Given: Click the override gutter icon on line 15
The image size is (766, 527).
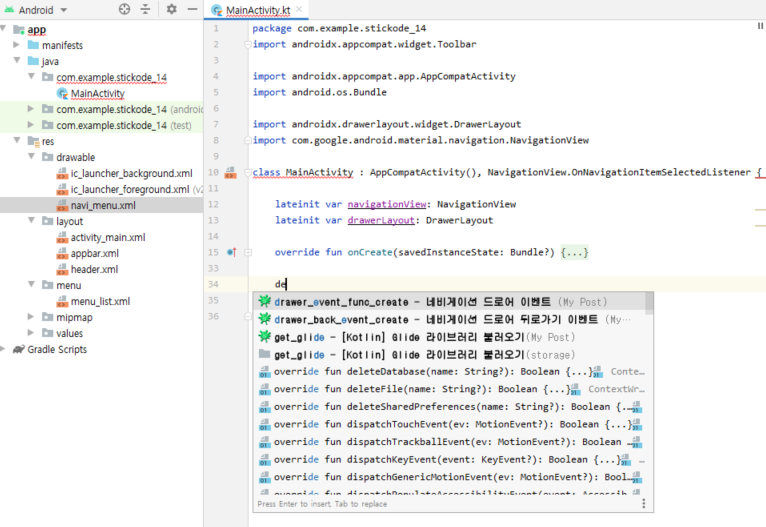Looking at the screenshot, I should (x=232, y=252).
